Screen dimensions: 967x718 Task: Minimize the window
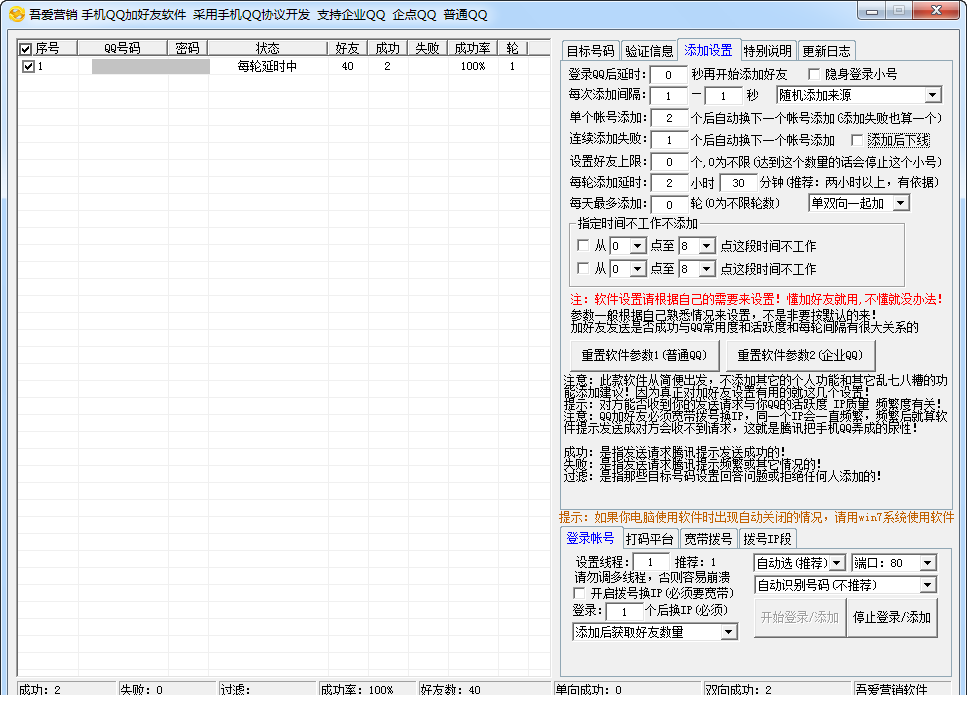coord(872,10)
